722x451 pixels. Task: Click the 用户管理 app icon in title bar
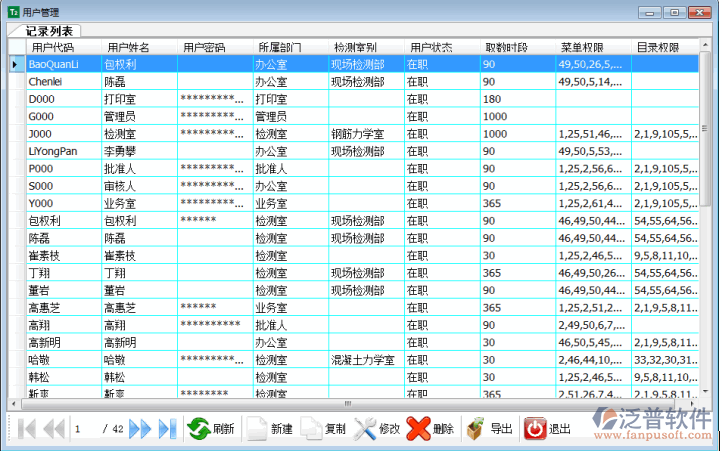pos(13,12)
